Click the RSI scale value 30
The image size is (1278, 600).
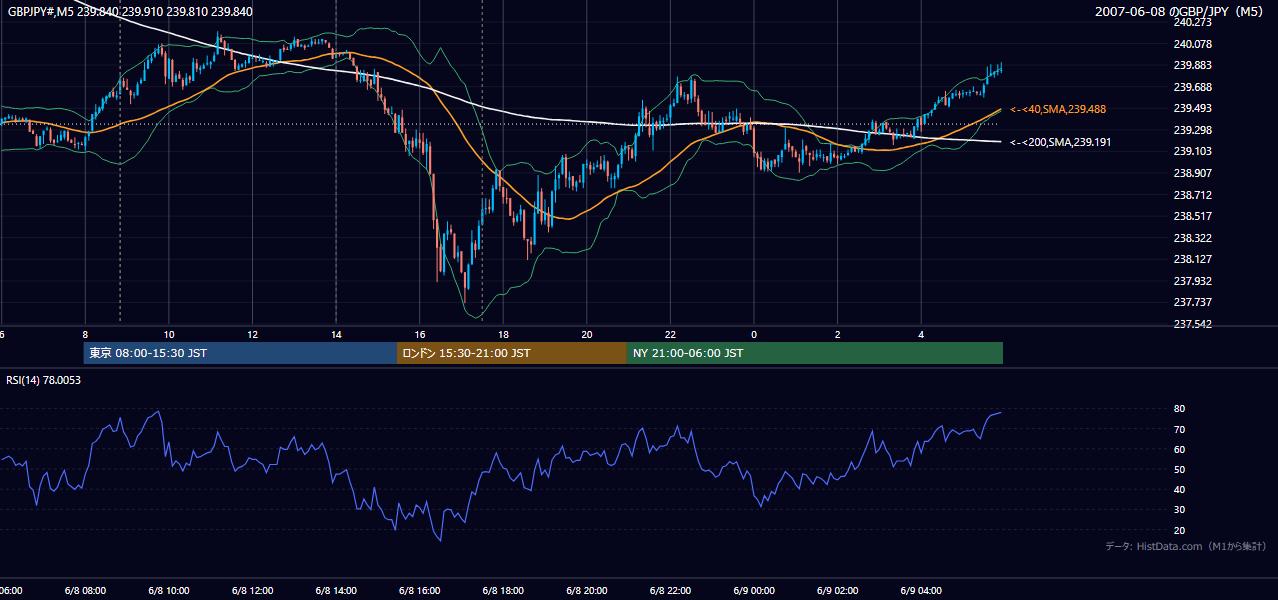pos(1179,510)
